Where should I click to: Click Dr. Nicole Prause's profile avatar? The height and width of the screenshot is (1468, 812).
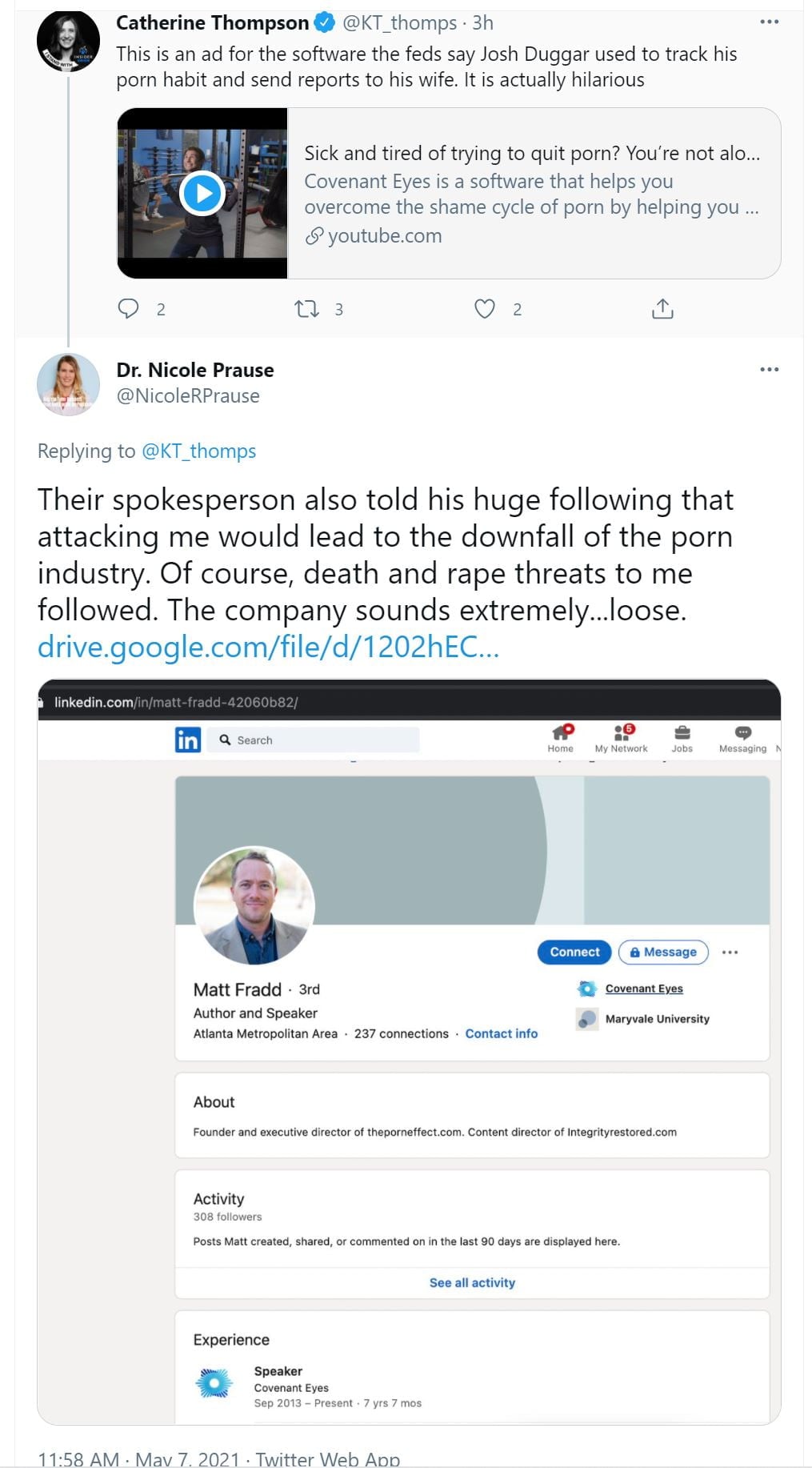[68, 384]
